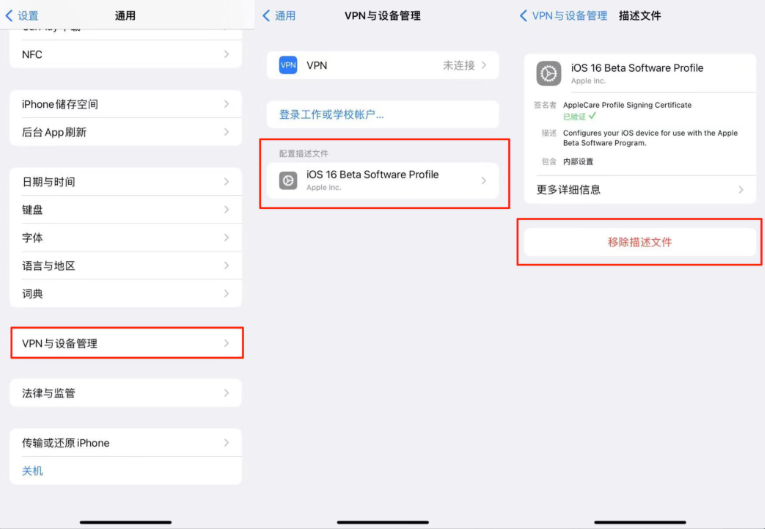Click the back arrow icon beside 设置
This screenshot has height=529, width=765.
(9, 16)
